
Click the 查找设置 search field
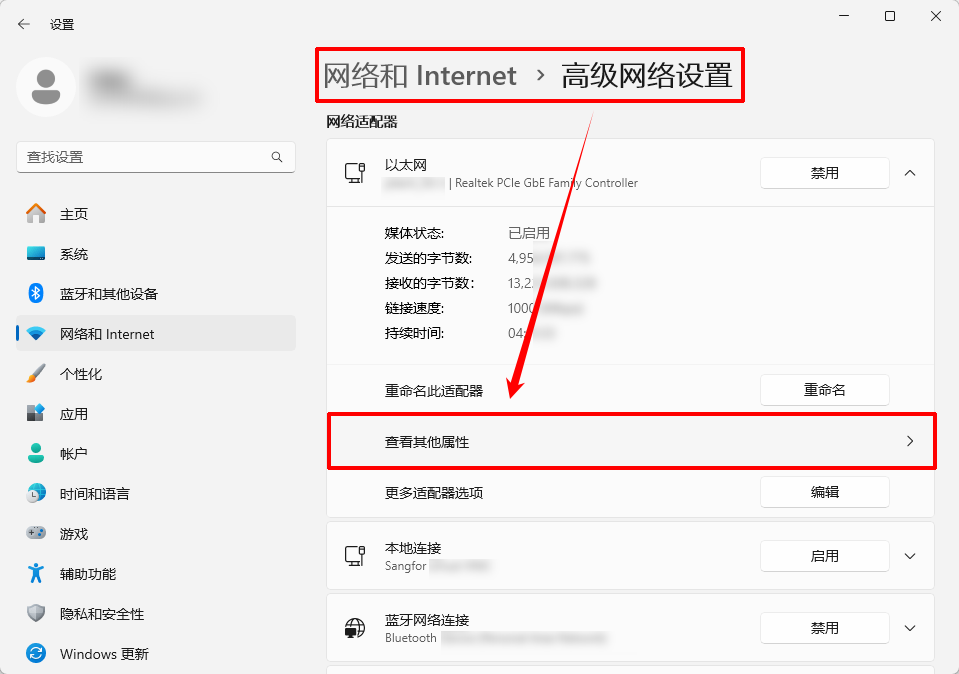click(x=156, y=157)
